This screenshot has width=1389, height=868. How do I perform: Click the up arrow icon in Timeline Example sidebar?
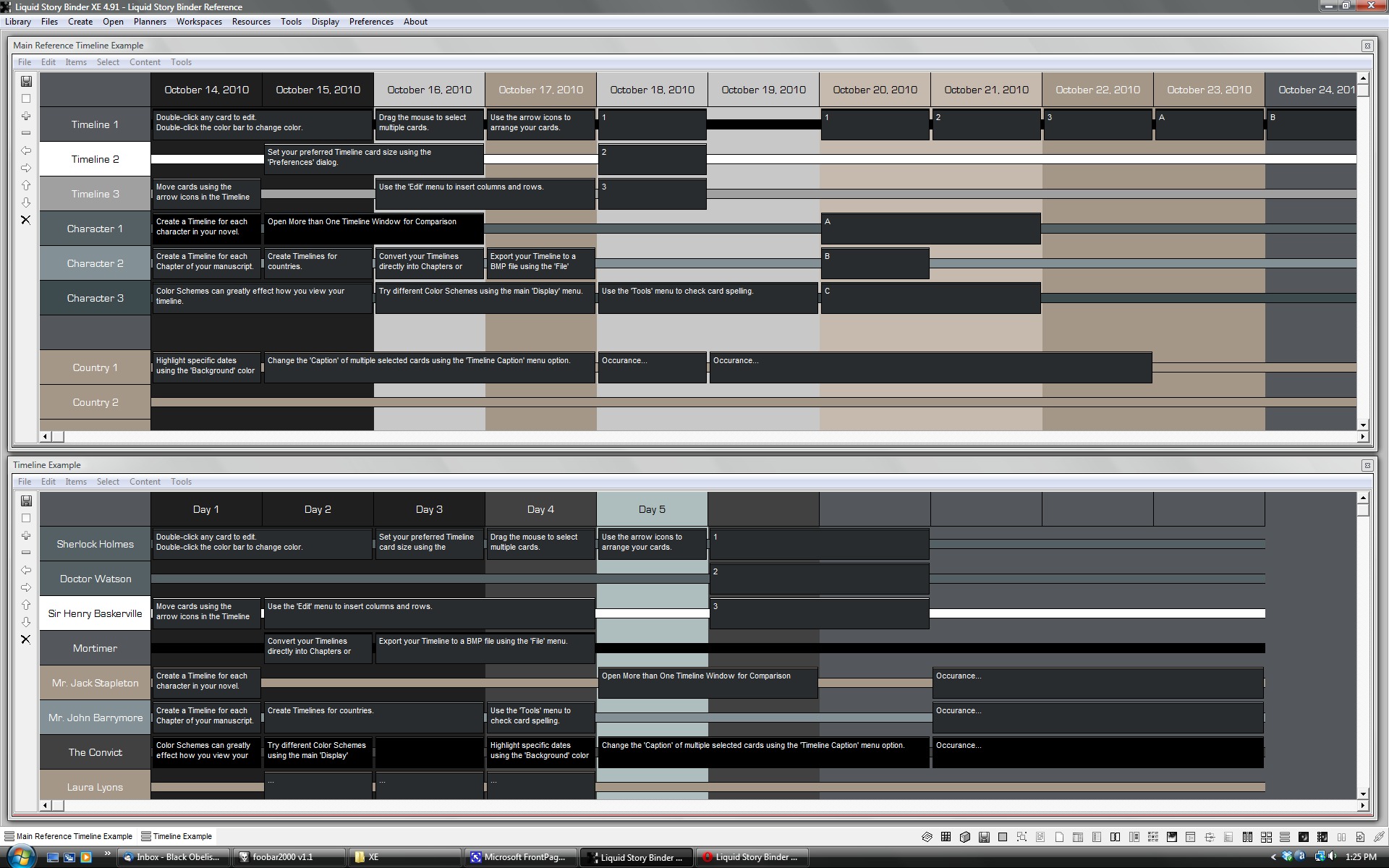pyautogui.click(x=26, y=605)
